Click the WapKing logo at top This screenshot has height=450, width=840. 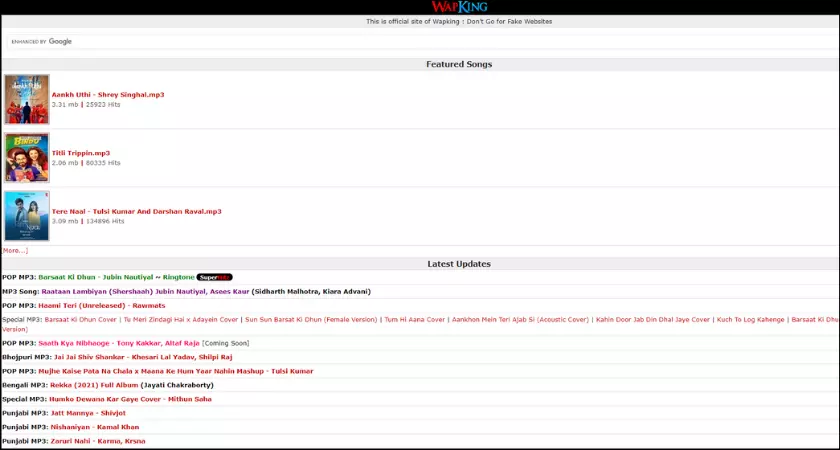(x=459, y=6)
